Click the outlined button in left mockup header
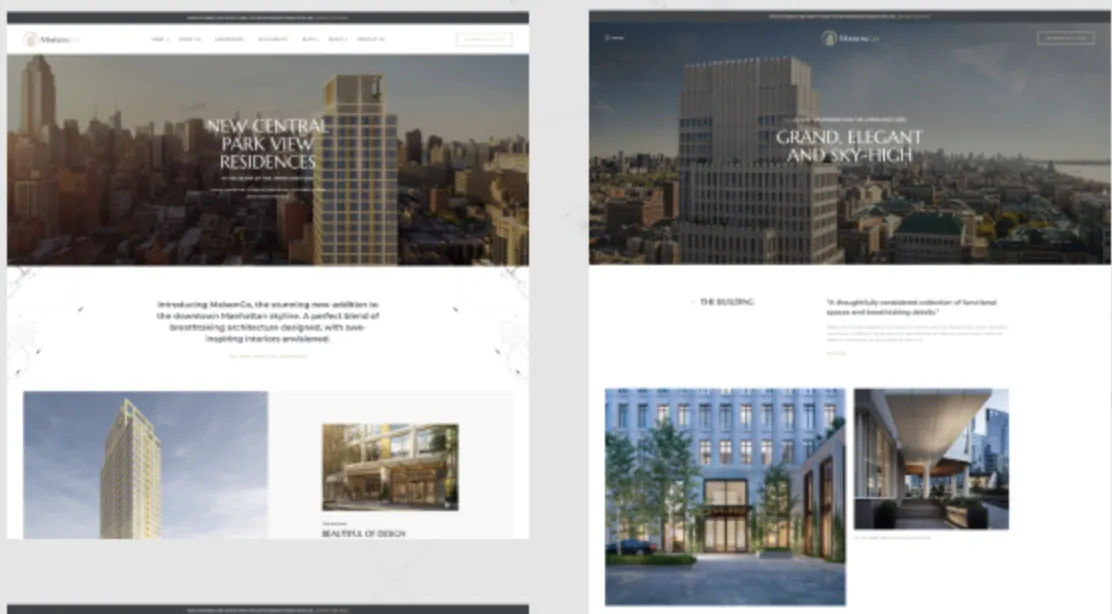The width and height of the screenshot is (1112, 614). click(484, 40)
